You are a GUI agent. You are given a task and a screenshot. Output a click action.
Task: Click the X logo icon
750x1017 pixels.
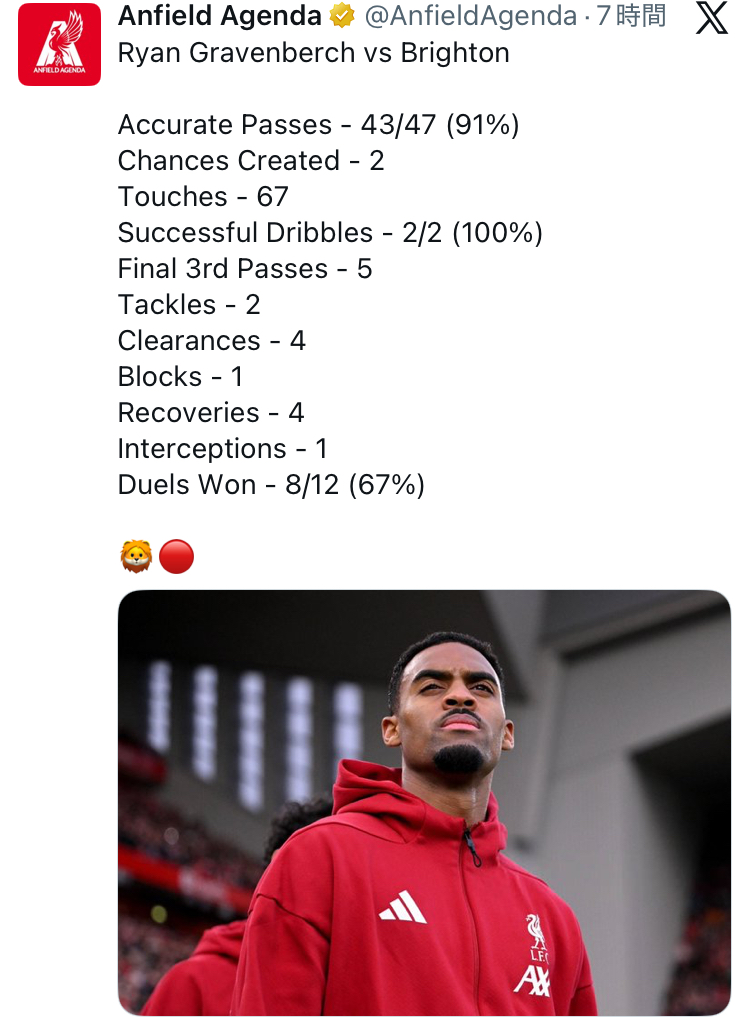711,17
